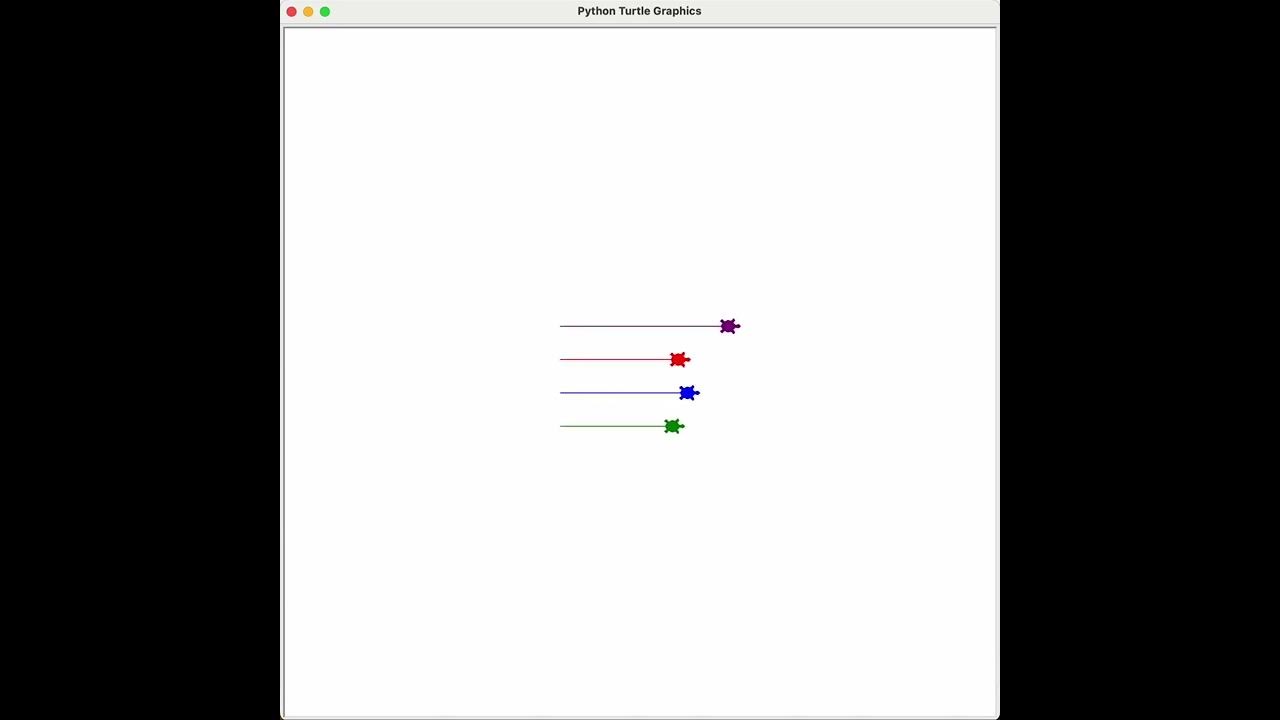Screen dimensions: 1280x720
Task: Click the red turtle
Action: pos(679,359)
